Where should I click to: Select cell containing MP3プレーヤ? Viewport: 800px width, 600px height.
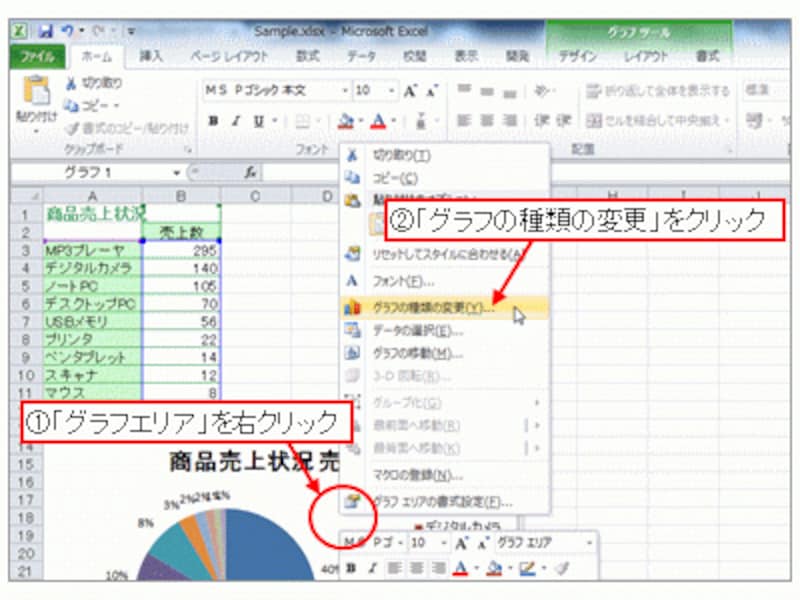[92, 251]
